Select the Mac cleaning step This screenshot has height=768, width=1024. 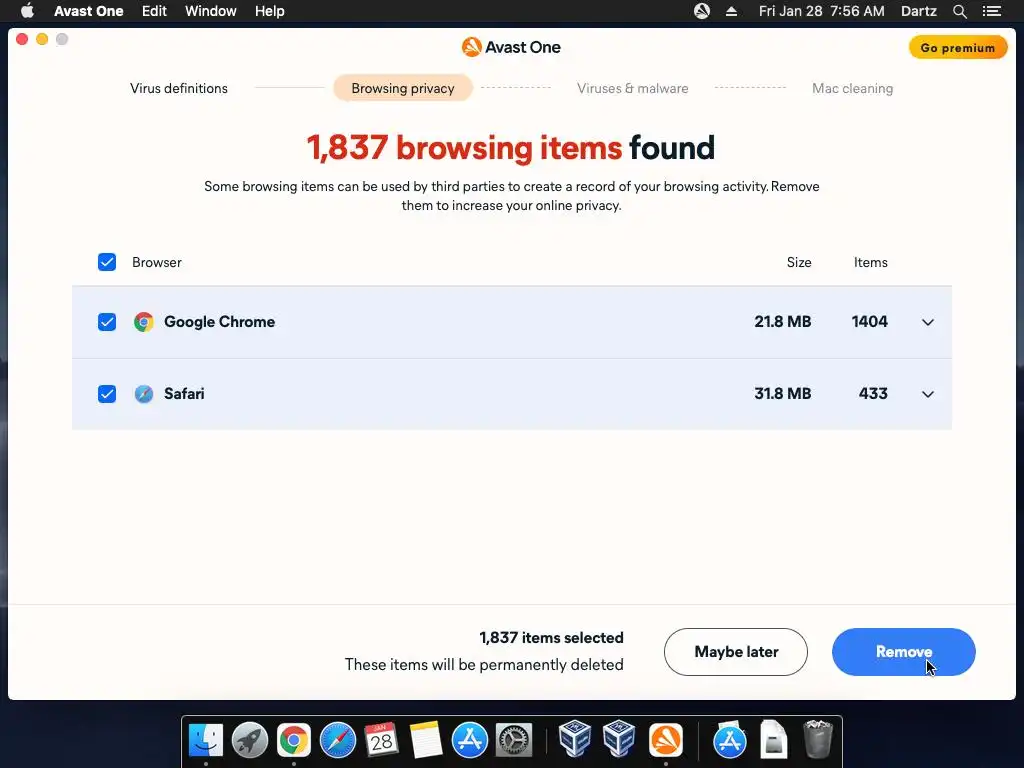[x=852, y=88]
